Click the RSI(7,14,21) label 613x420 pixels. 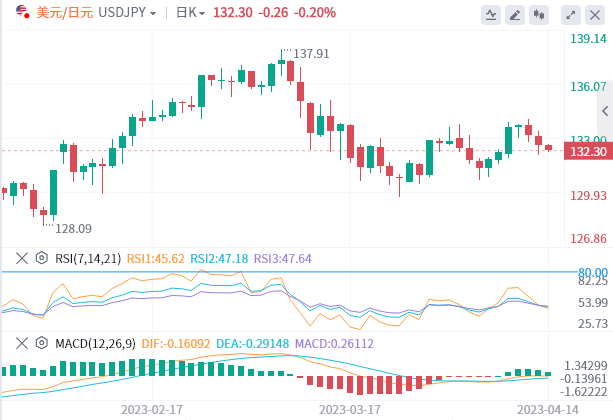pyautogui.click(x=88, y=258)
